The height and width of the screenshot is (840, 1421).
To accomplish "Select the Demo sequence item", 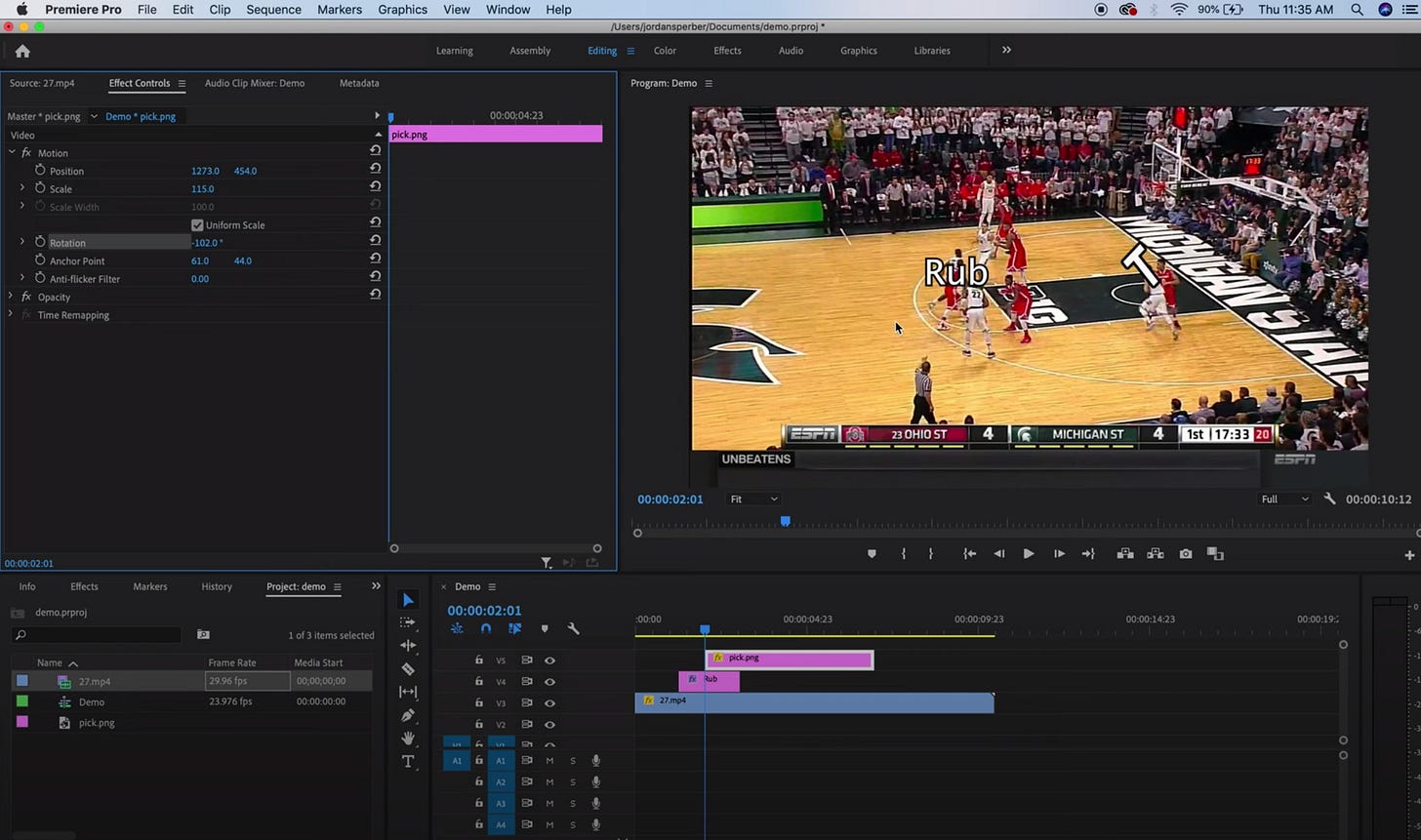I will [x=92, y=702].
